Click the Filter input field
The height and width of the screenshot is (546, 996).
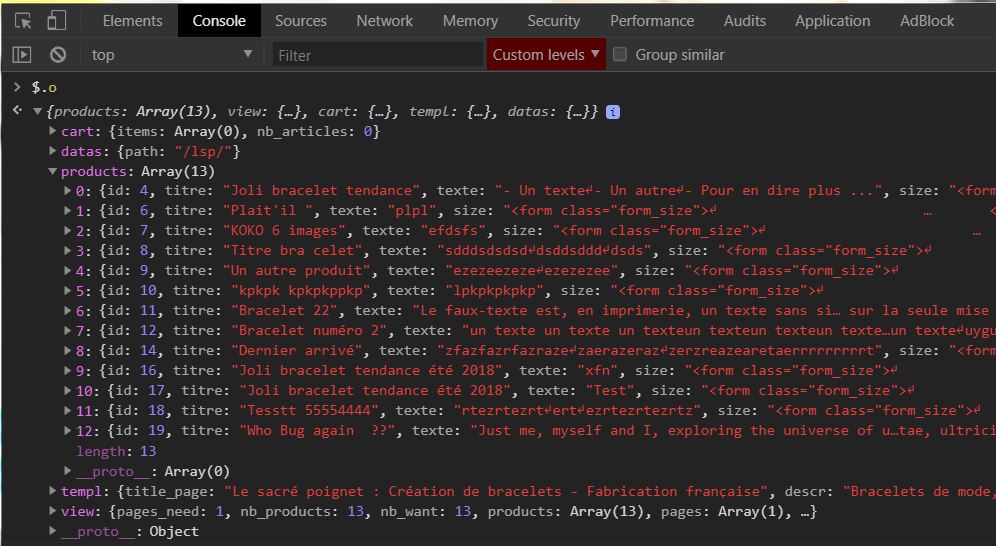pyautogui.click(x=376, y=55)
